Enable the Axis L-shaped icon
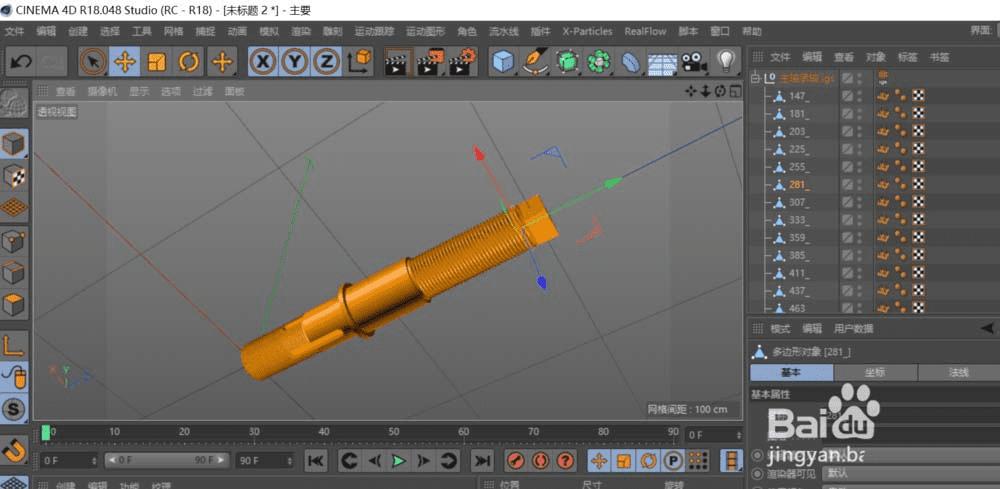1000x489 pixels. coord(14,345)
